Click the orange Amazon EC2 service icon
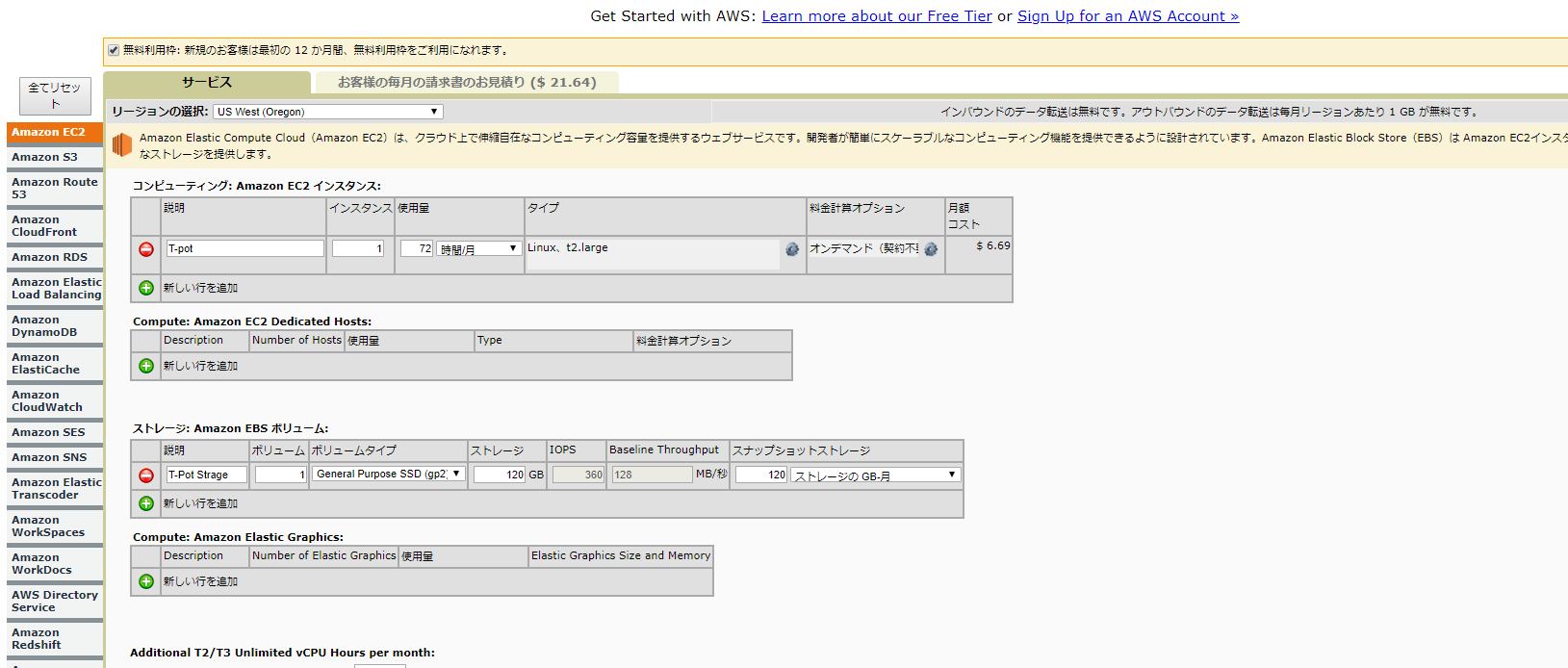The width and height of the screenshot is (1568, 668). 121,145
